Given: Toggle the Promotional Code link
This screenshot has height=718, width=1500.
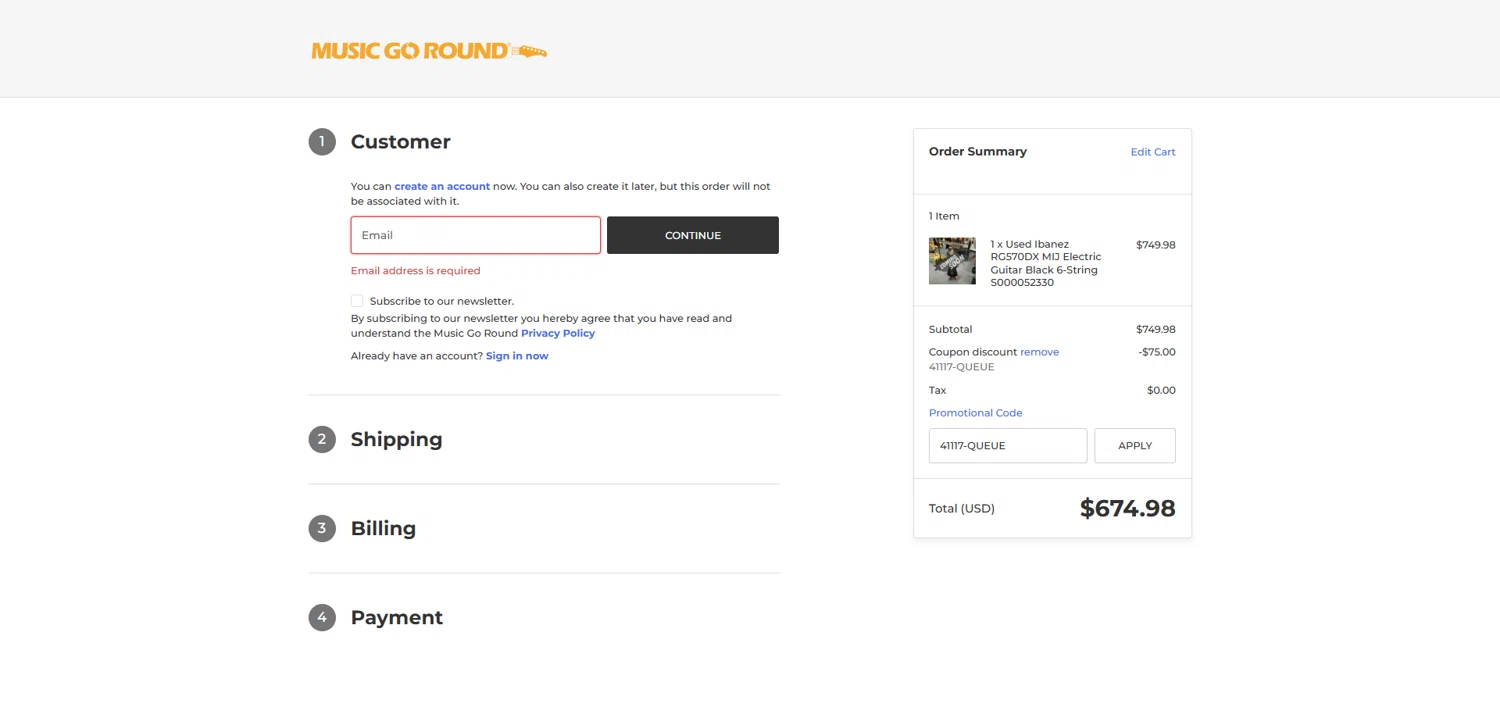Looking at the screenshot, I should [x=975, y=413].
